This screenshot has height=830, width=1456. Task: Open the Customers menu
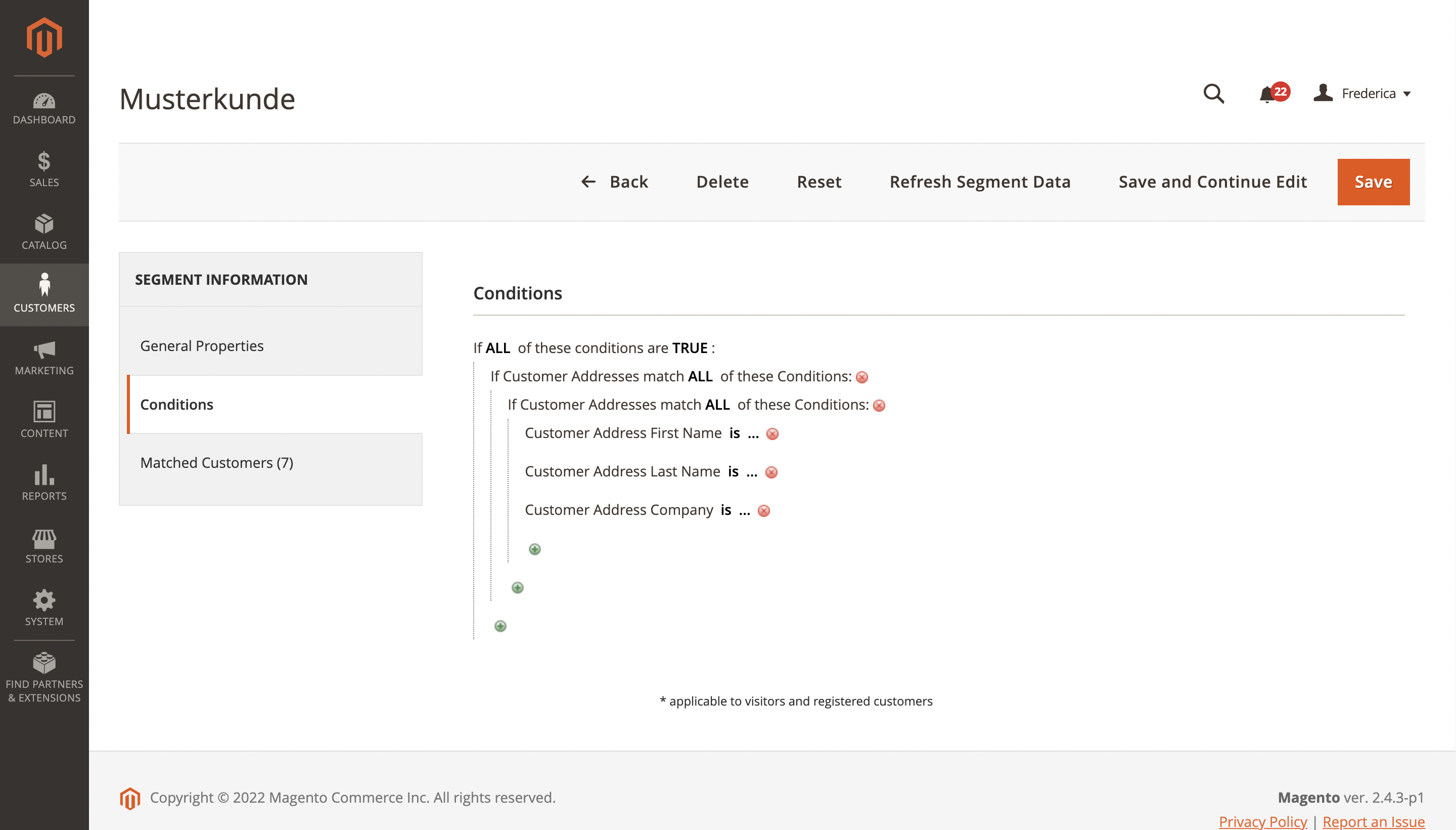44,295
